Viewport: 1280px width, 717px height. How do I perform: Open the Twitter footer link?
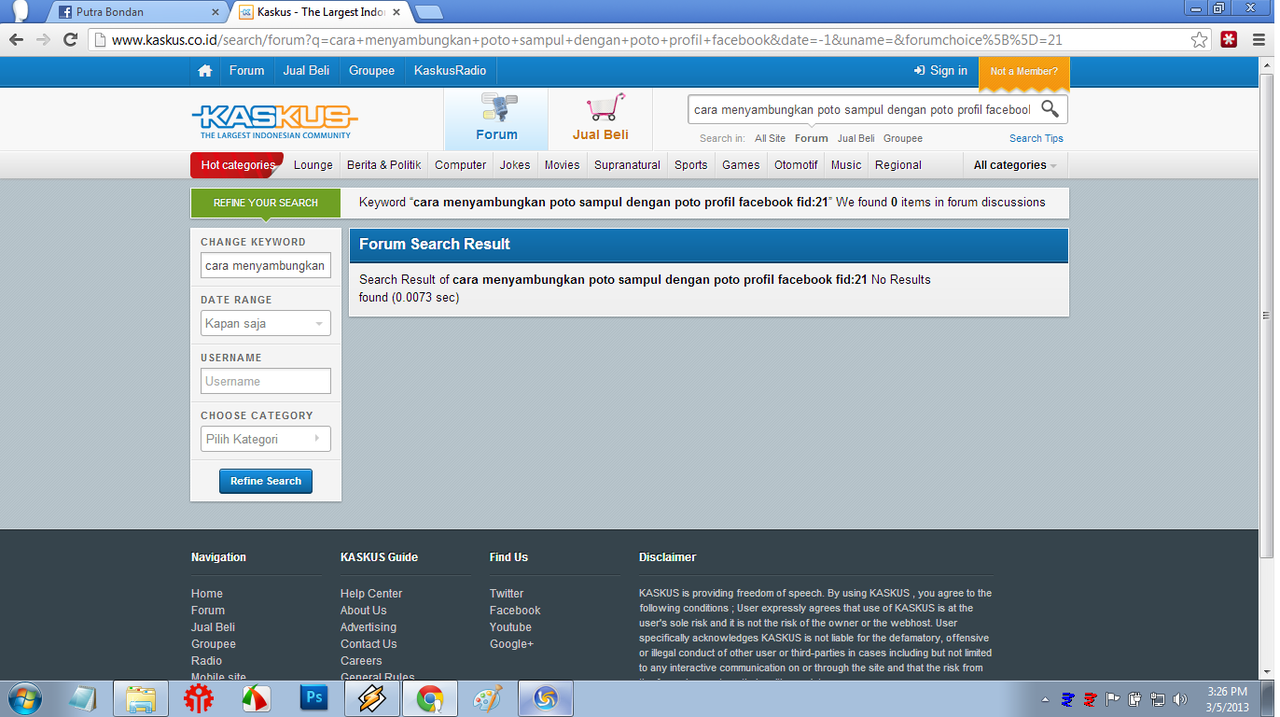point(506,593)
